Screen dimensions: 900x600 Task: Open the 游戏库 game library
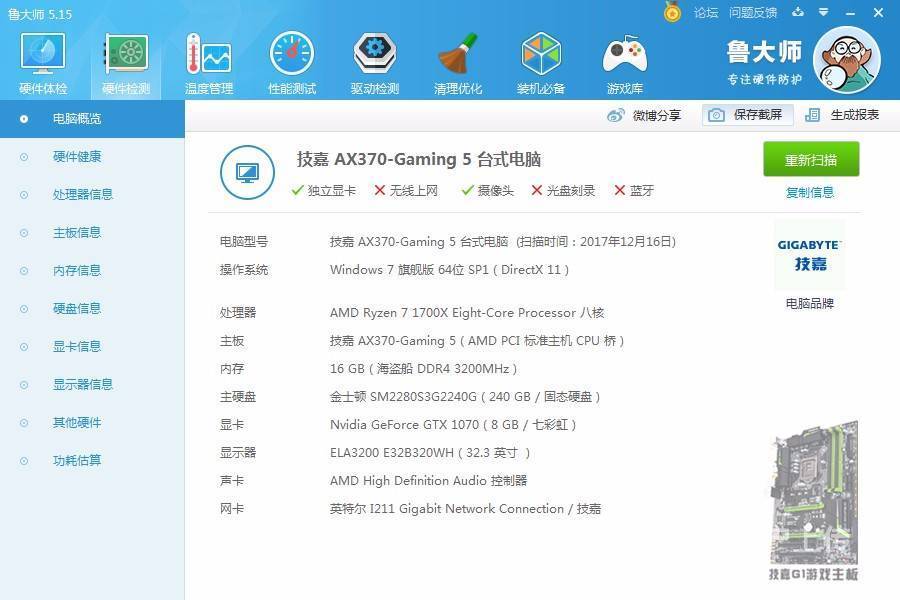point(623,60)
